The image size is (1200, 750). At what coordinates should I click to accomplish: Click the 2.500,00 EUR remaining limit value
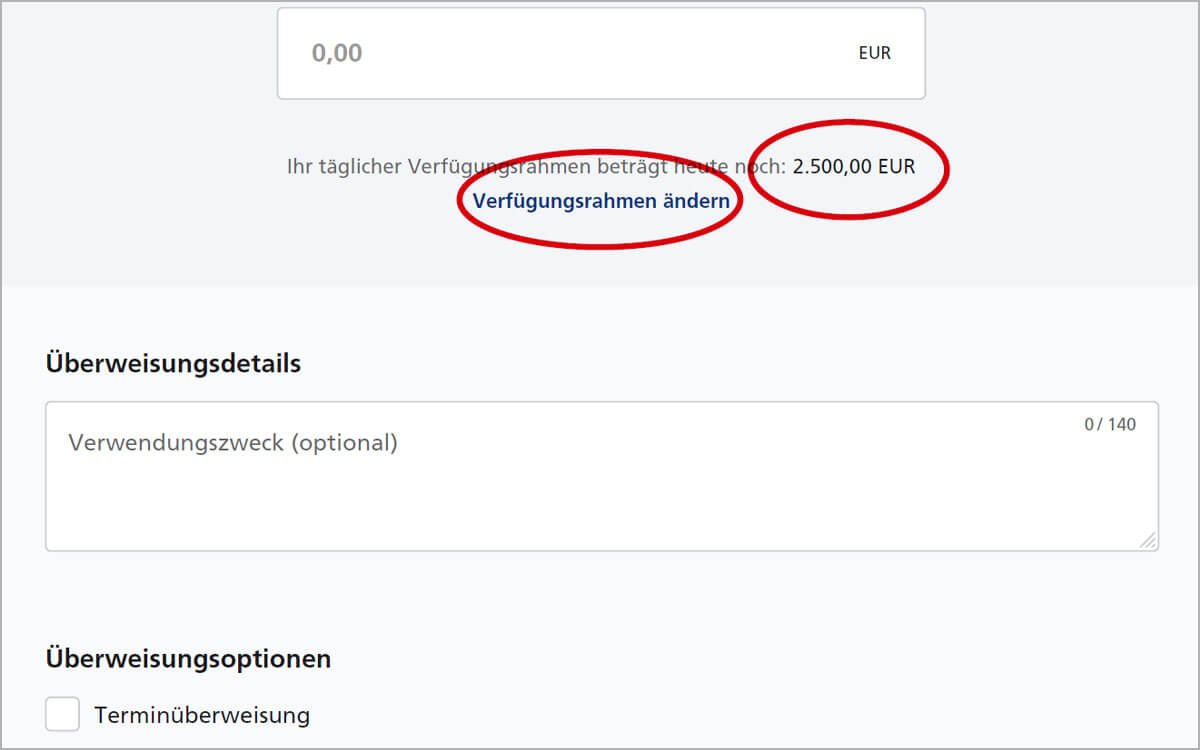(x=854, y=166)
